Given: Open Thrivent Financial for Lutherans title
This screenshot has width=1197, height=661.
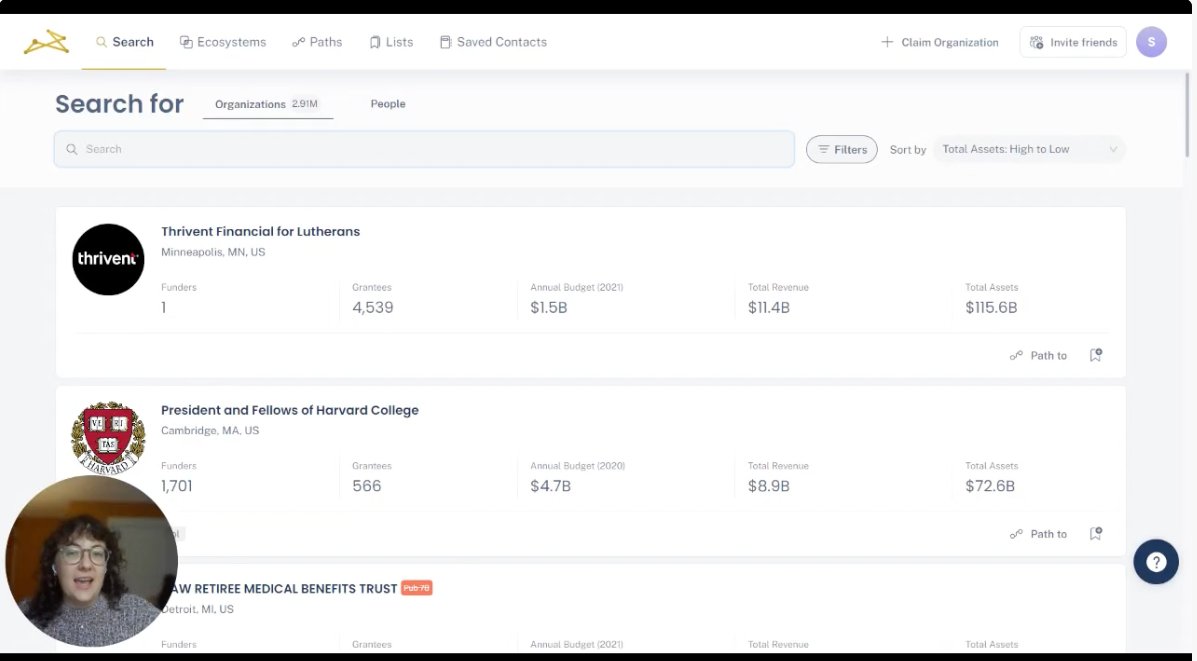Looking at the screenshot, I should 260,231.
